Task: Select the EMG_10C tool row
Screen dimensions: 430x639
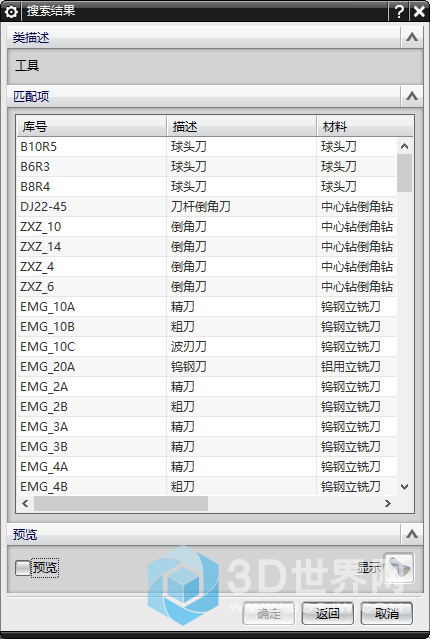Action: (207, 346)
